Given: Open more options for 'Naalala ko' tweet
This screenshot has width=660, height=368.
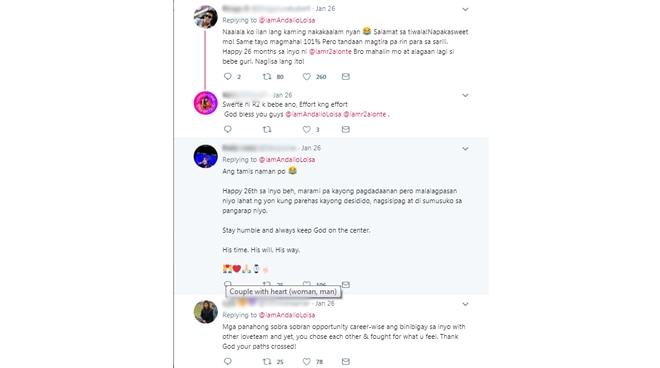Looking at the screenshot, I should point(465,9).
